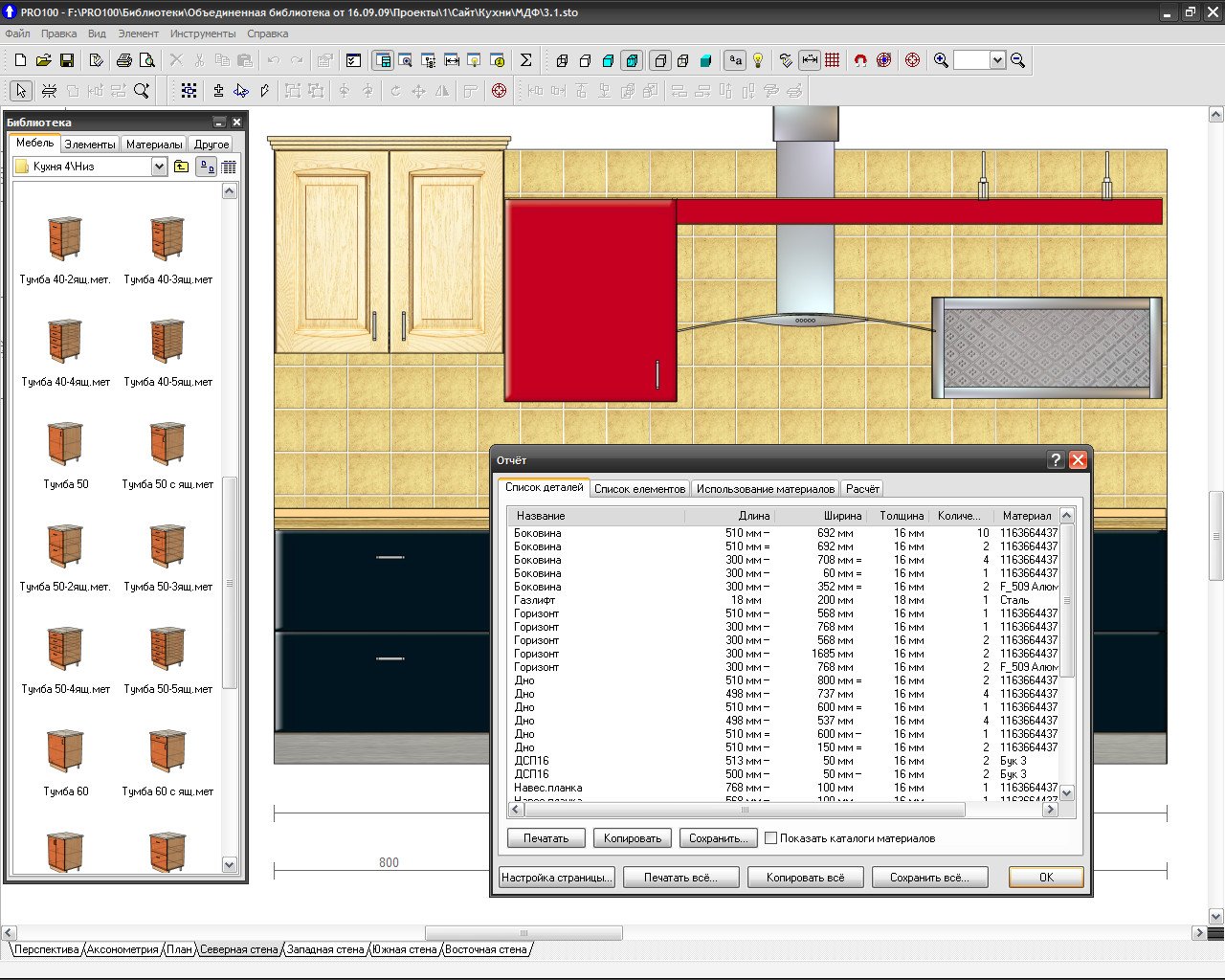This screenshot has width=1225, height=980.
Task: Check Показать каталоги материалов box
Action: click(x=770, y=838)
